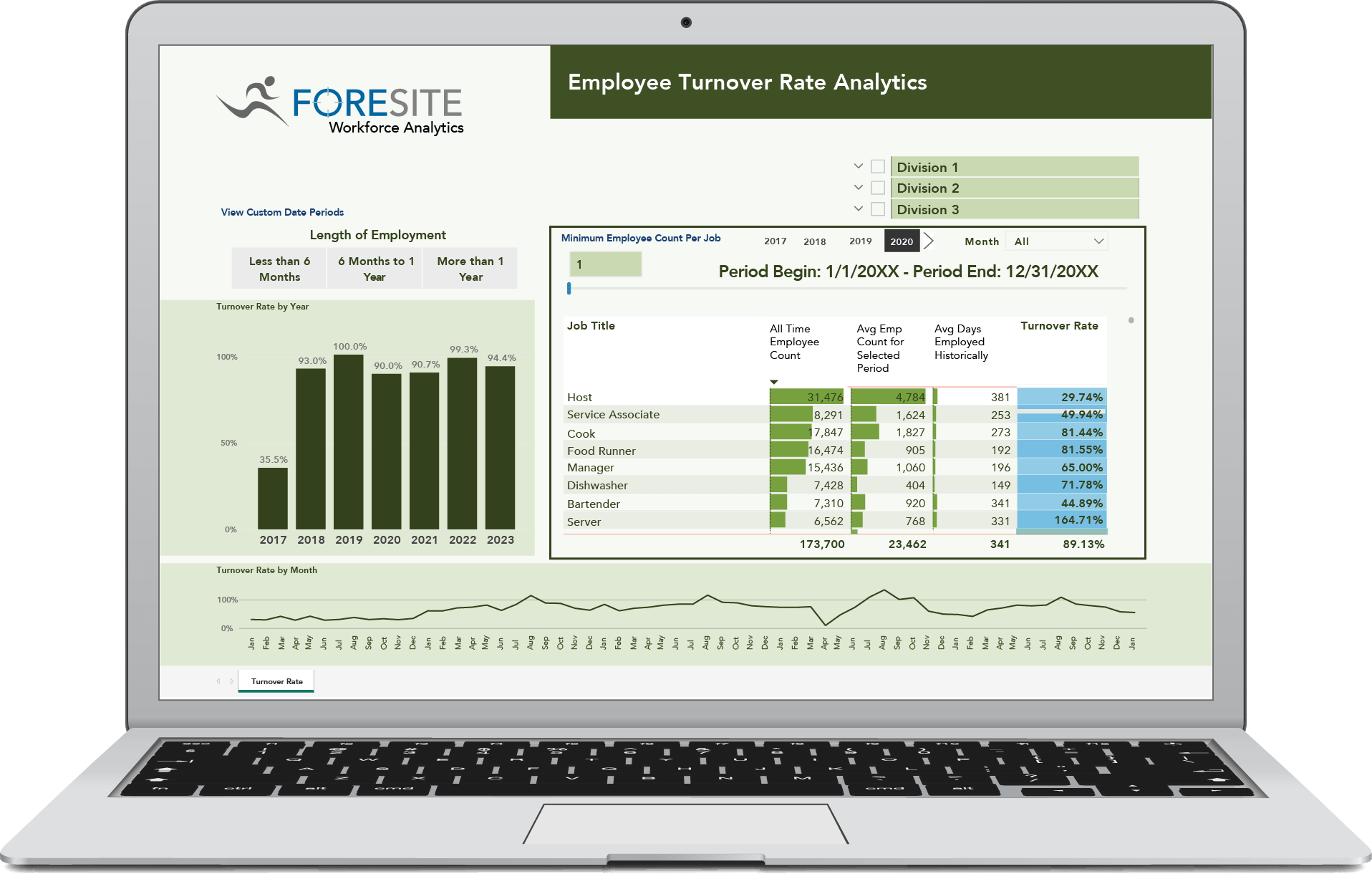Expand the Division 1 filter chevron
This screenshot has height=874, width=1372.
point(858,165)
